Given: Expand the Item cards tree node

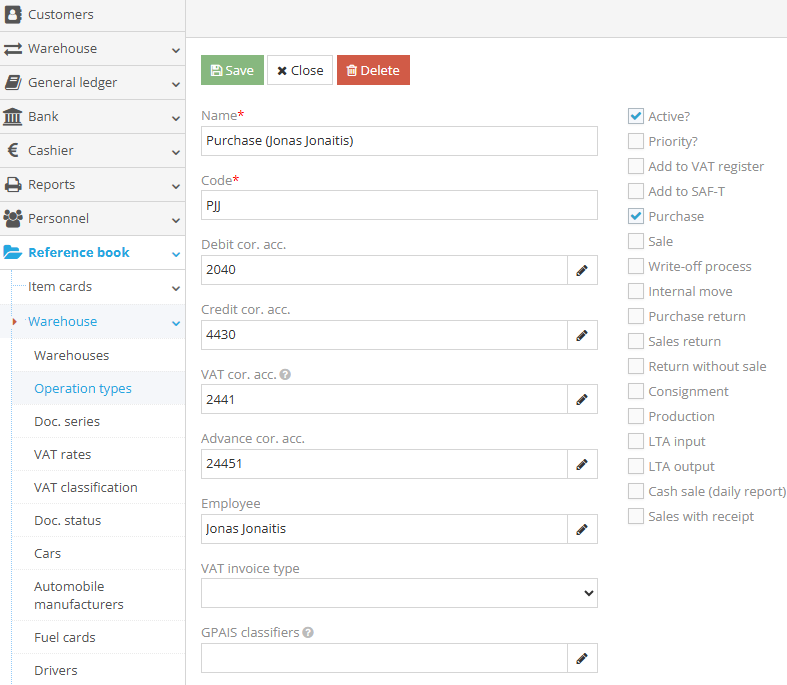Looking at the screenshot, I should click(x=92, y=287).
